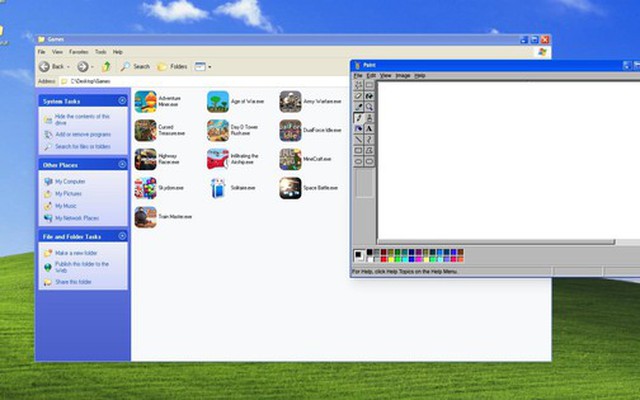Click 'Hide the contents of this drive'
The height and width of the screenshot is (400, 640).
[x=82, y=119]
